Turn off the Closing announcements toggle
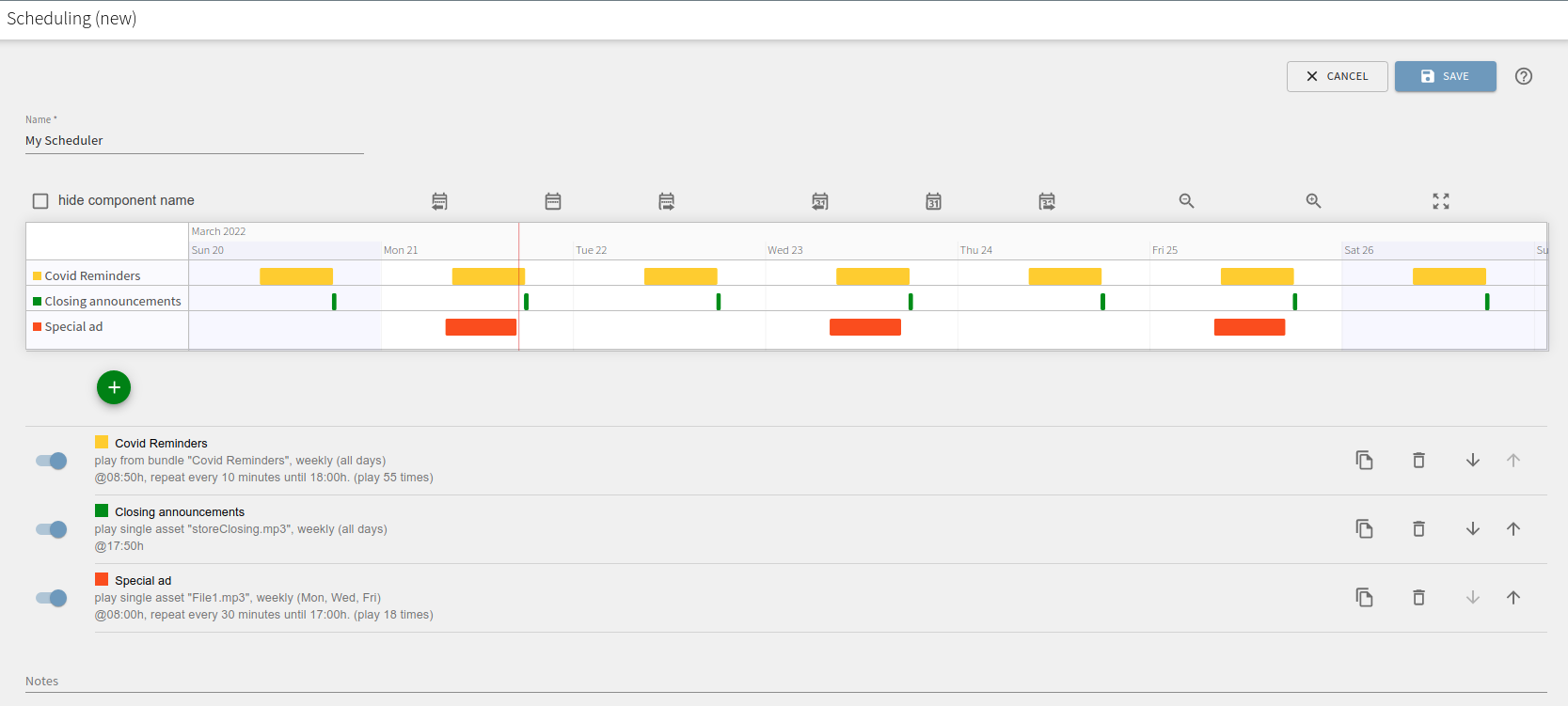This screenshot has width=1568, height=706. [52, 529]
